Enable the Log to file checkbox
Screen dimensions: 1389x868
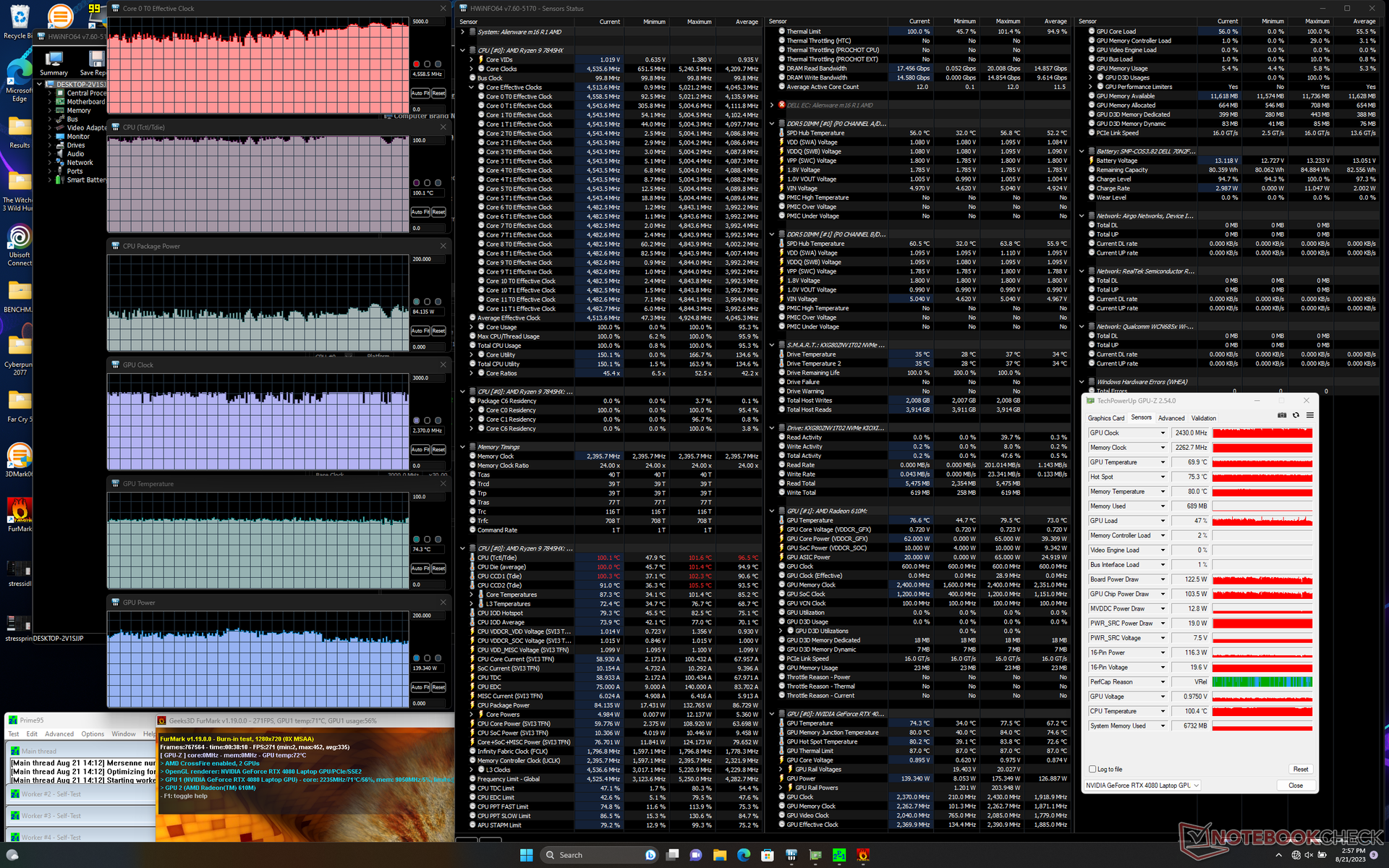(1092, 769)
